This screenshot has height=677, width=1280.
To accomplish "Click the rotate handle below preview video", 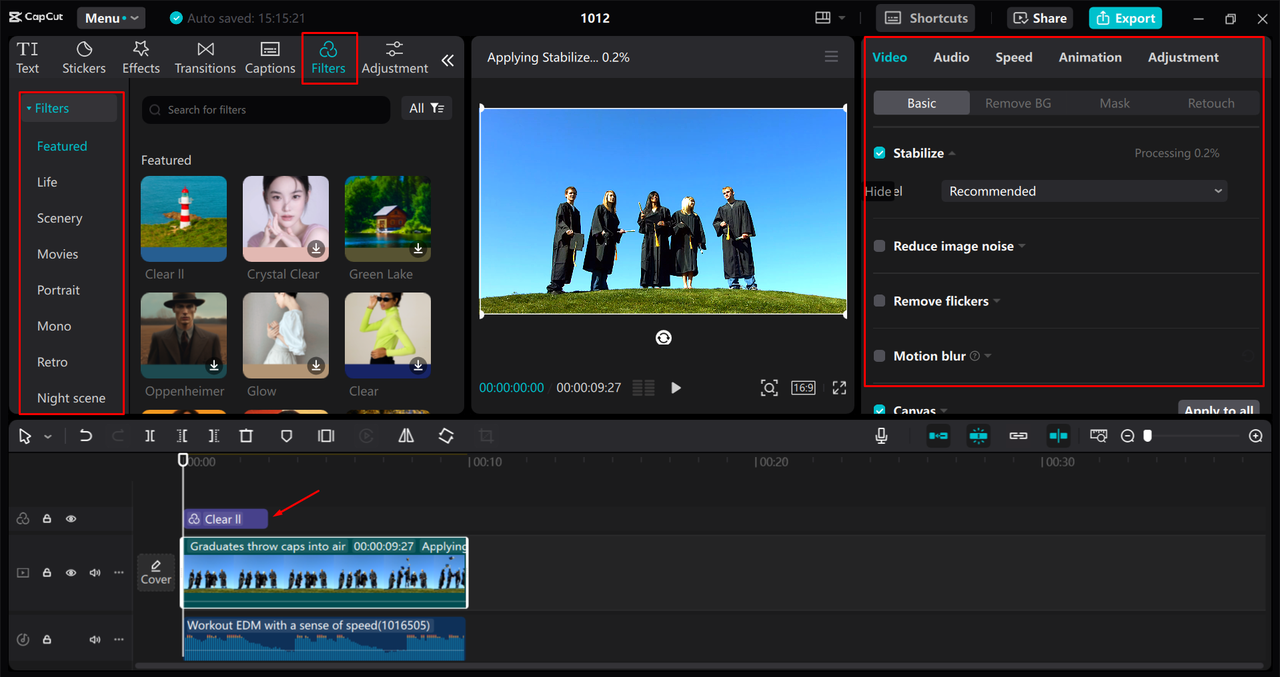I will [x=663, y=338].
